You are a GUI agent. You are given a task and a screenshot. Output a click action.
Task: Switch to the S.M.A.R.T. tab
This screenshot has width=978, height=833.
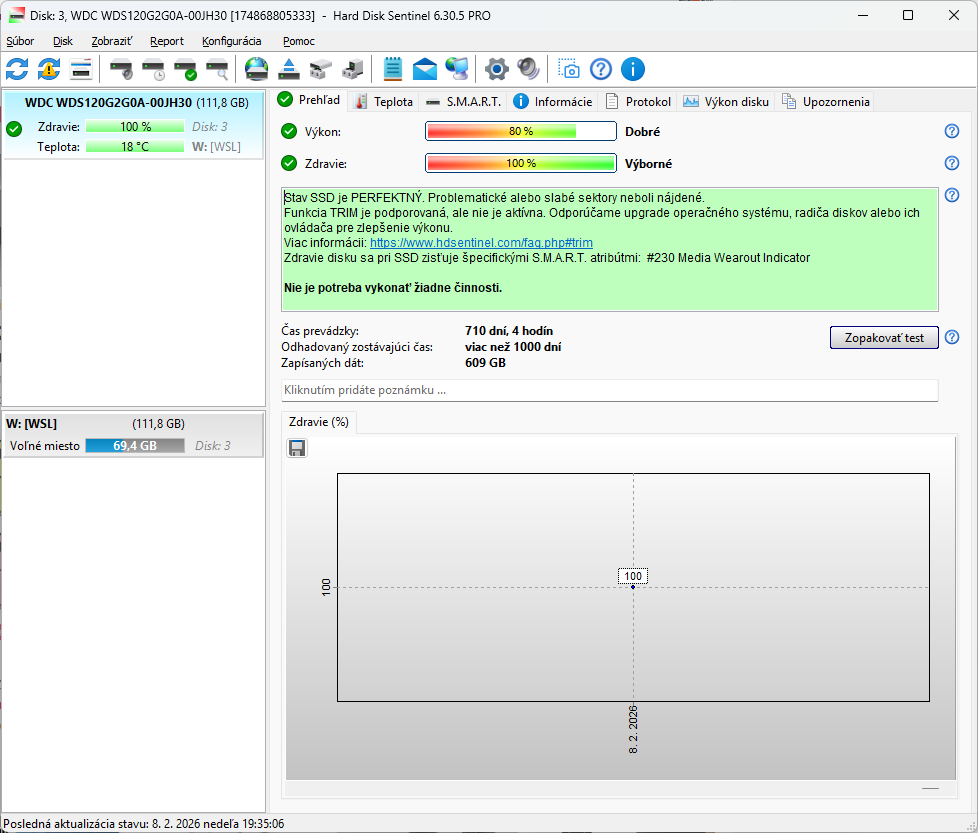(463, 102)
